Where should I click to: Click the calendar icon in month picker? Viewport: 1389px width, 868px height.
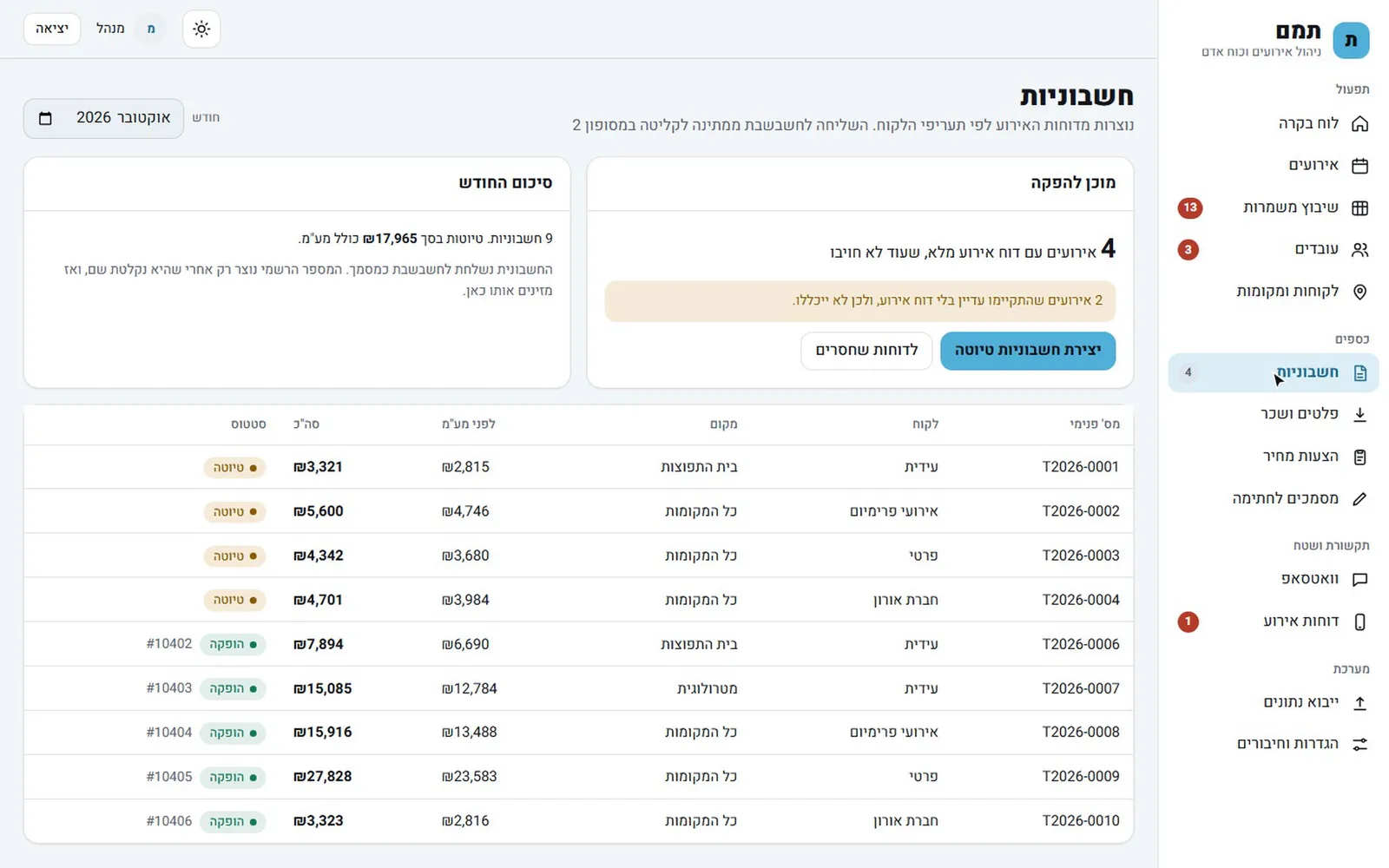(46, 118)
